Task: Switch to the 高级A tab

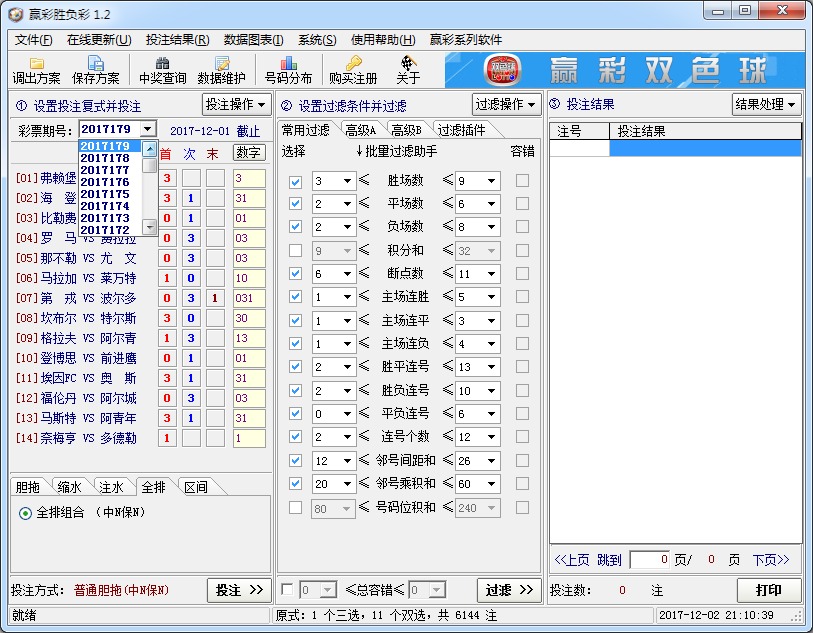Action: (x=359, y=128)
